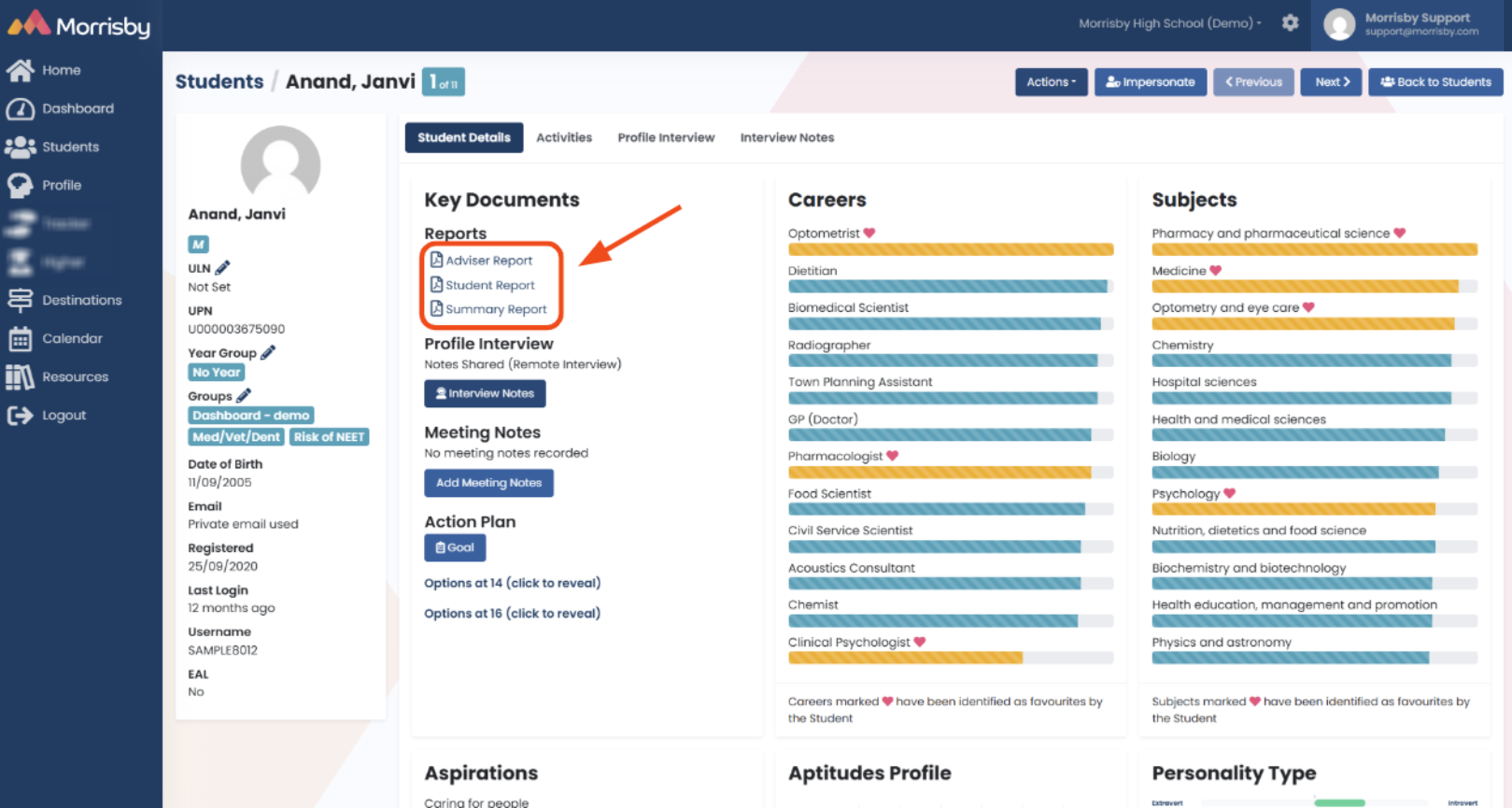Viewport: 1512px width, 808px height.
Task: Switch to the Student Details tab
Action: tap(464, 137)
